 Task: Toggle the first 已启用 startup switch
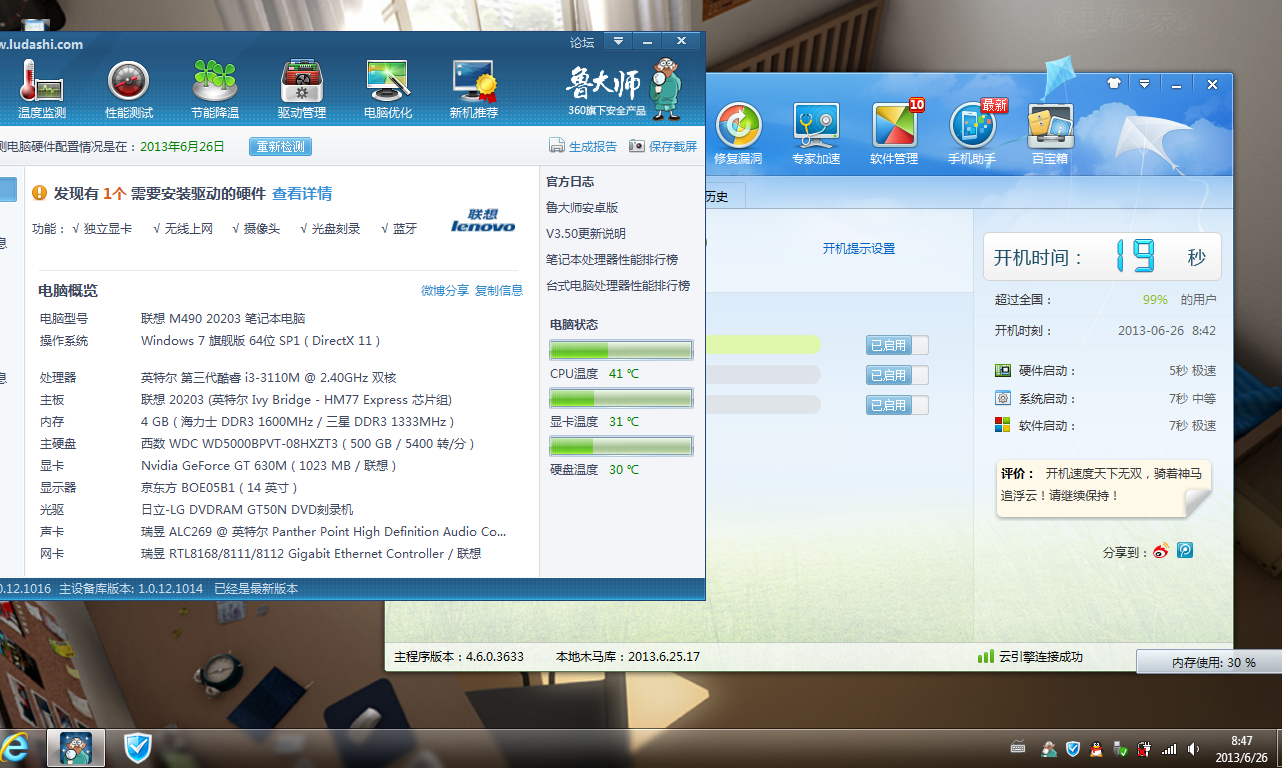pyautogui.click(x=897, y=345)
